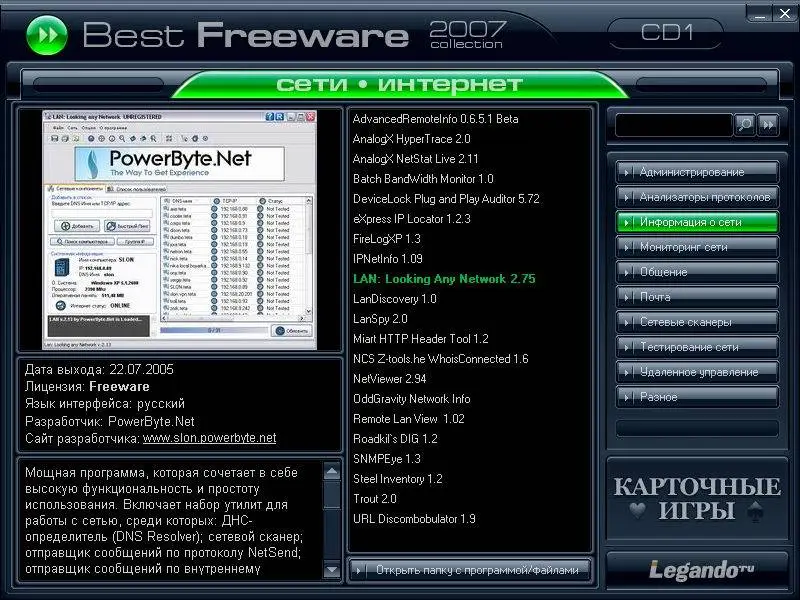800x600 pixels.
Task: Click the magnifier search icon
Action: click(x=744, y=124)
